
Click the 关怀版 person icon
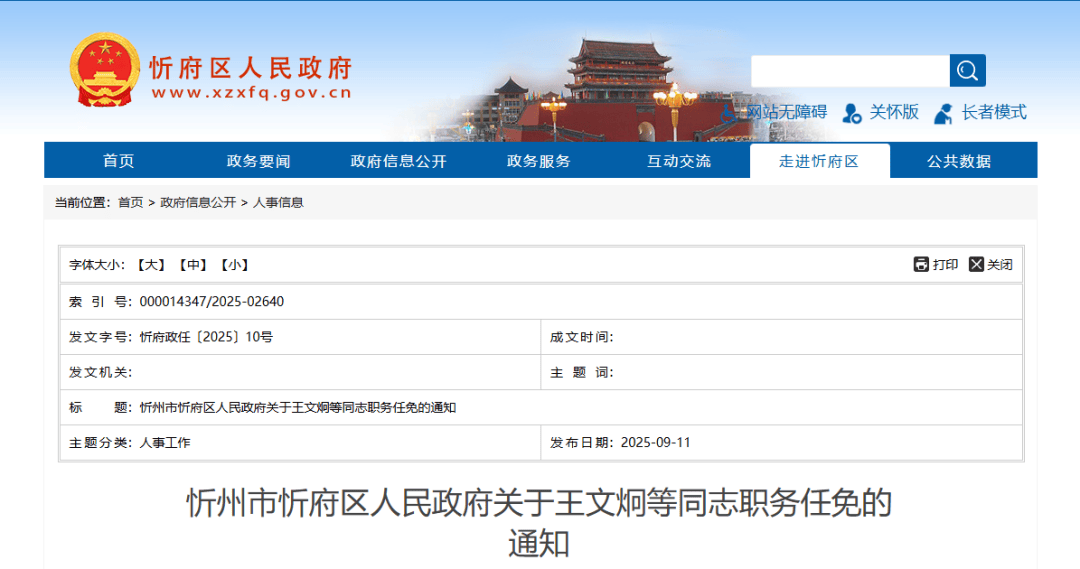click(x=852, y=113)
